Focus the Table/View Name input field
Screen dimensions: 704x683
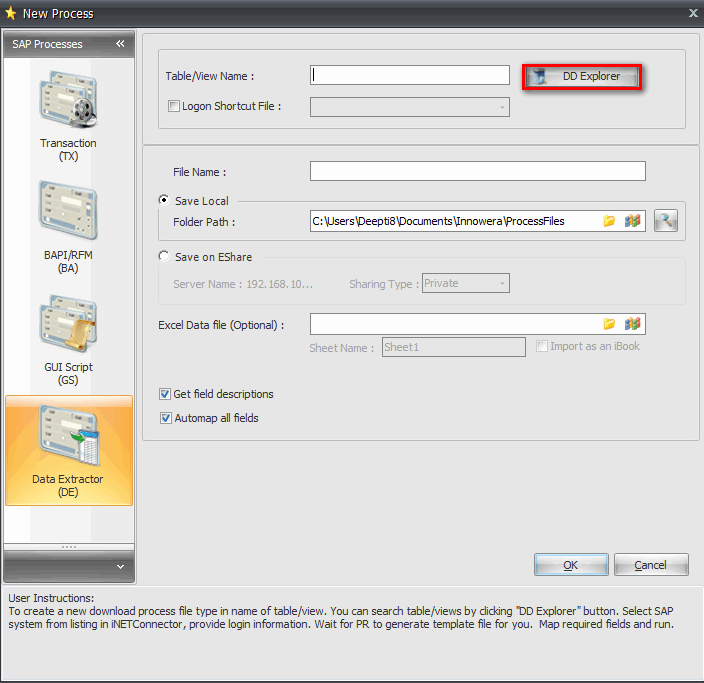pos(409,75)
